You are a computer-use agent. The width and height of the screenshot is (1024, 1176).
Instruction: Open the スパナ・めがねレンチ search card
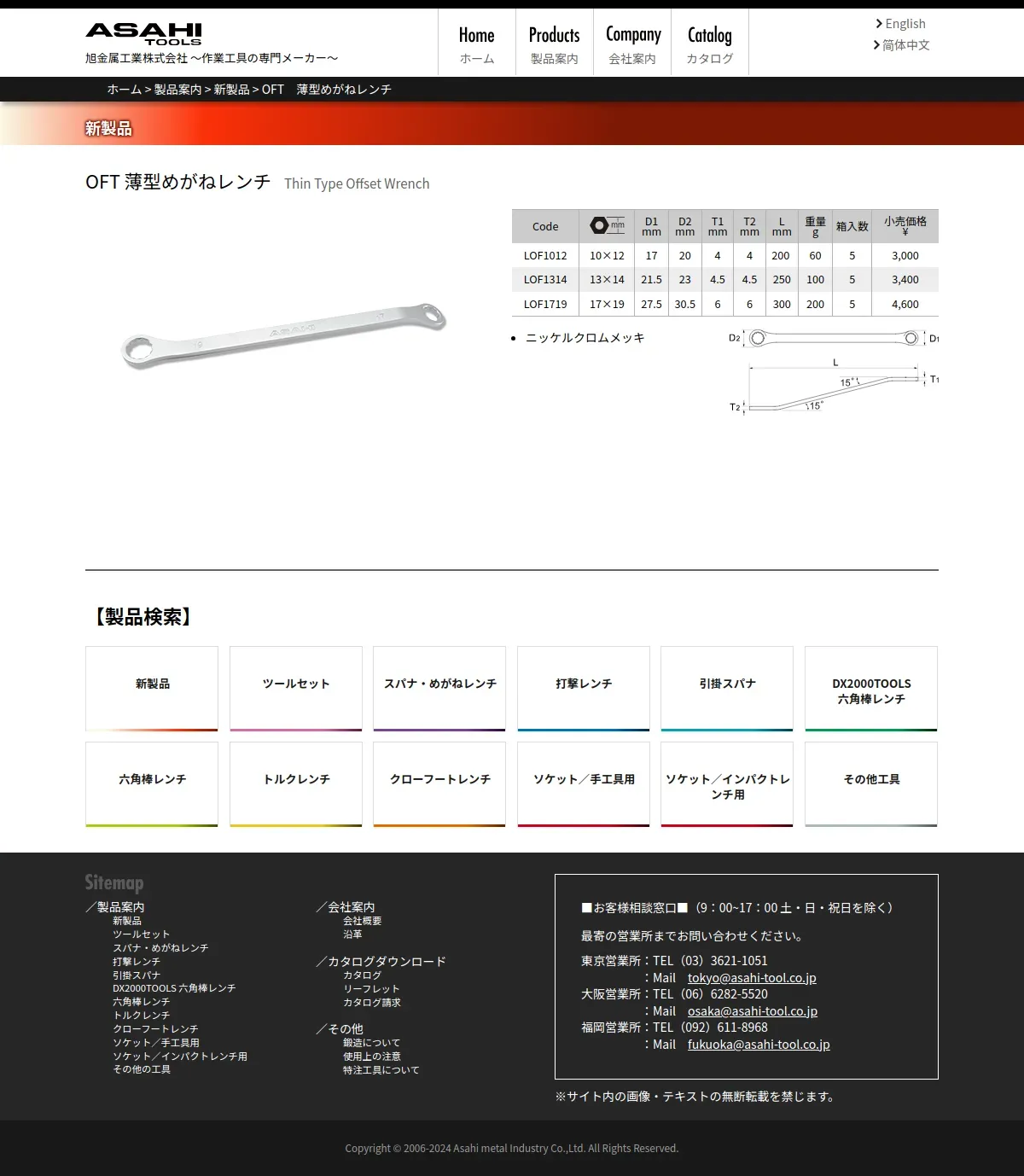pyautogui.click(x=439, y=689)
